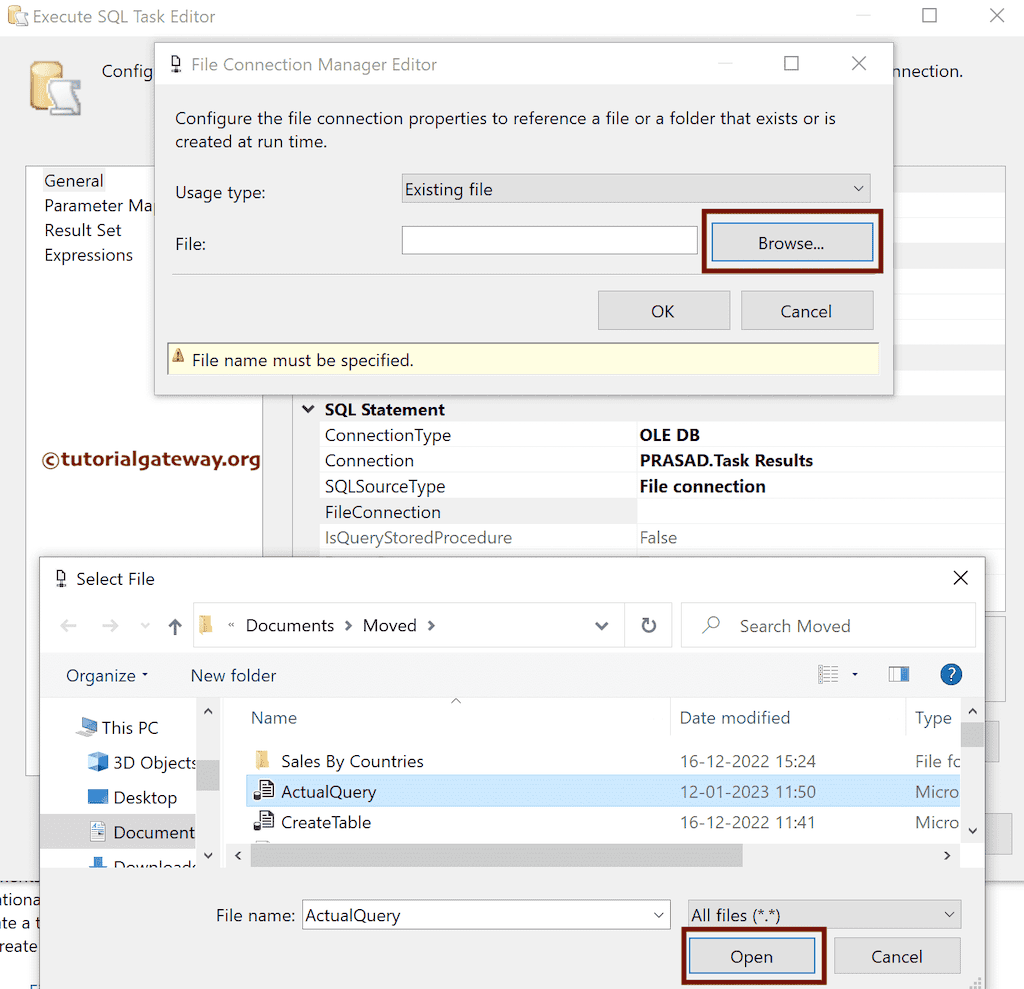Click inside the empty File text field
This screenshot has width=1024, height=989.
click(549, 240)
